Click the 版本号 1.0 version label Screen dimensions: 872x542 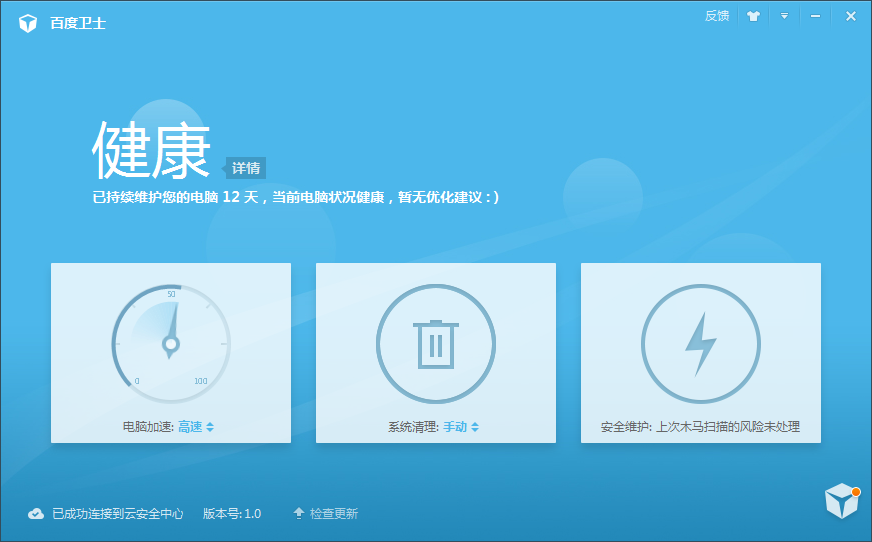point(232,513)
